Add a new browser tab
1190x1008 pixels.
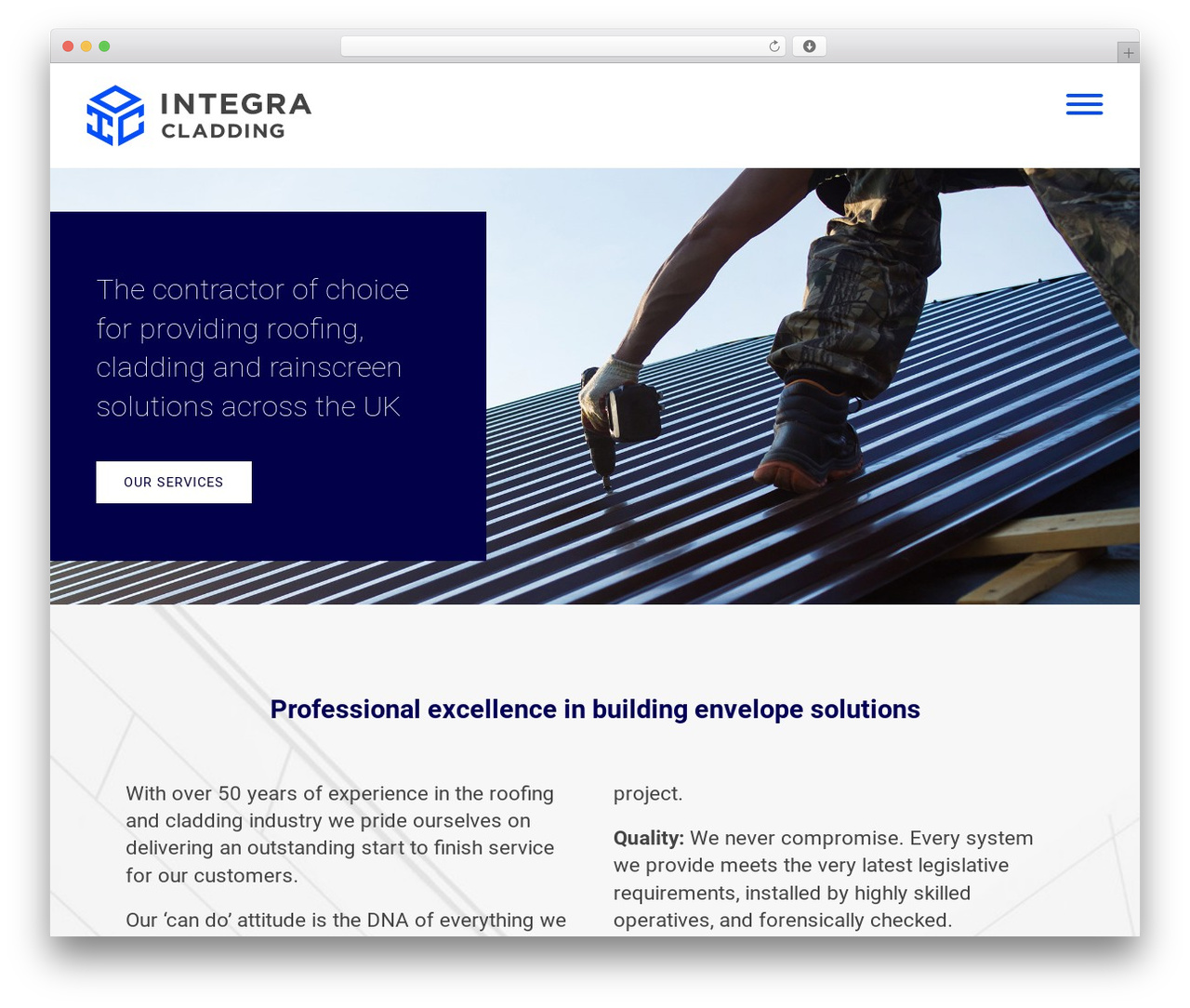click(x=1128, y=53)
